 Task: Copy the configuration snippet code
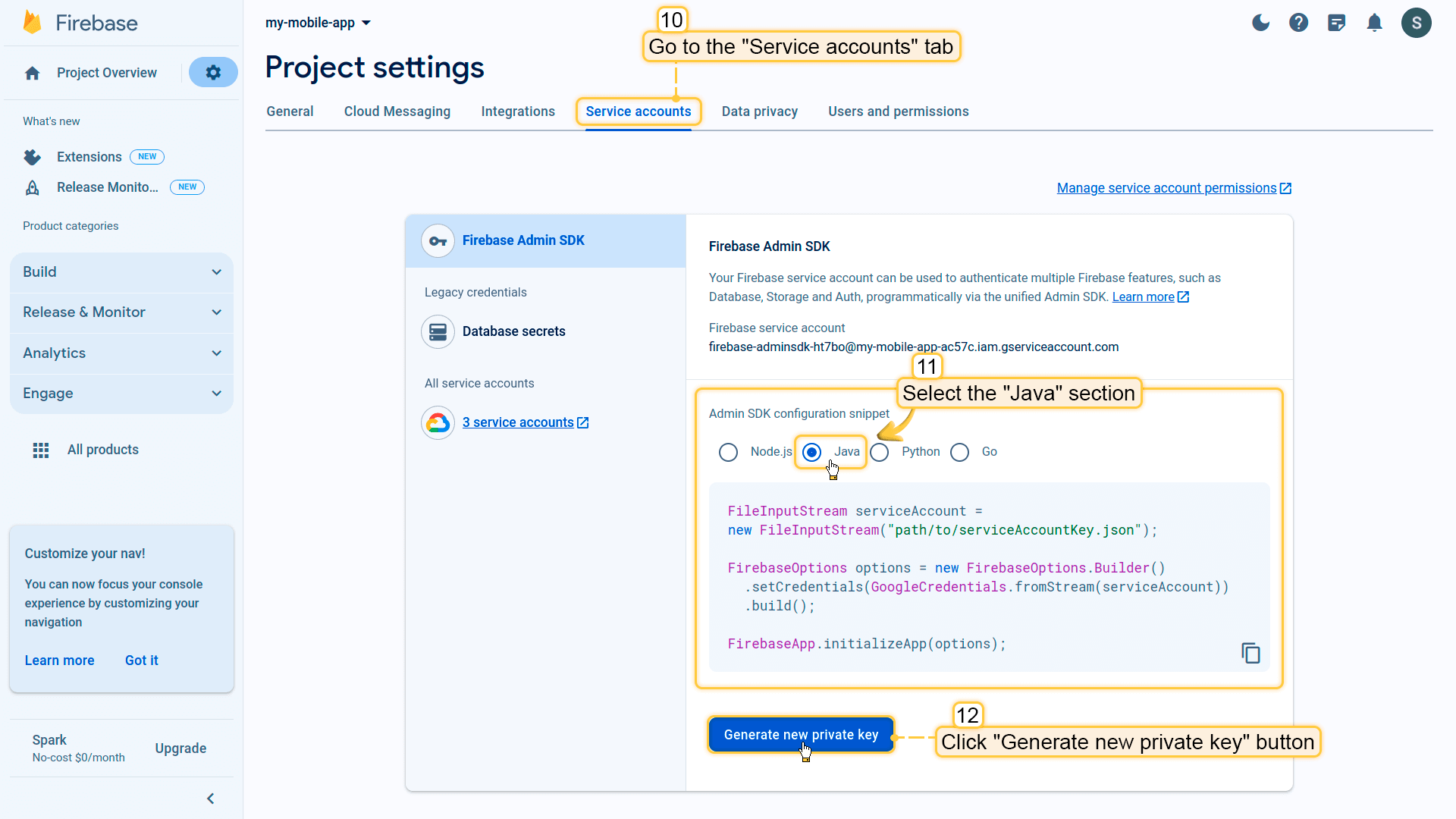(1250, 653)
